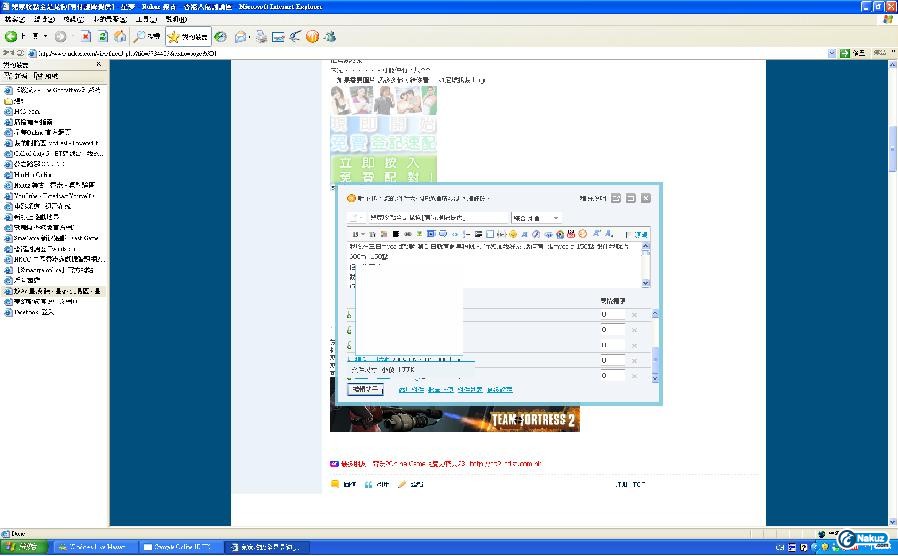Image resolution: width=898 pixels, height=556 pixels.
Task: Click the Mail envelope toolbar icon
Action: click(x=241, y=37)
